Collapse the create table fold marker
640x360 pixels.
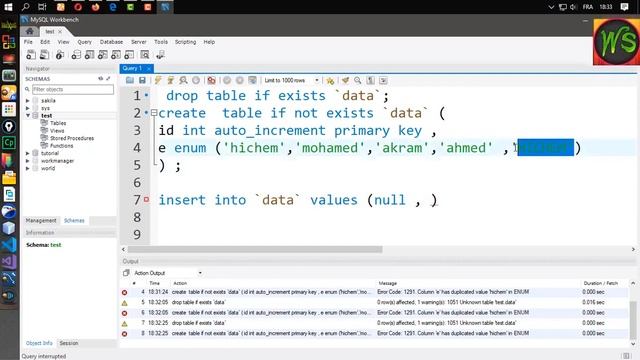click(154, 113)
